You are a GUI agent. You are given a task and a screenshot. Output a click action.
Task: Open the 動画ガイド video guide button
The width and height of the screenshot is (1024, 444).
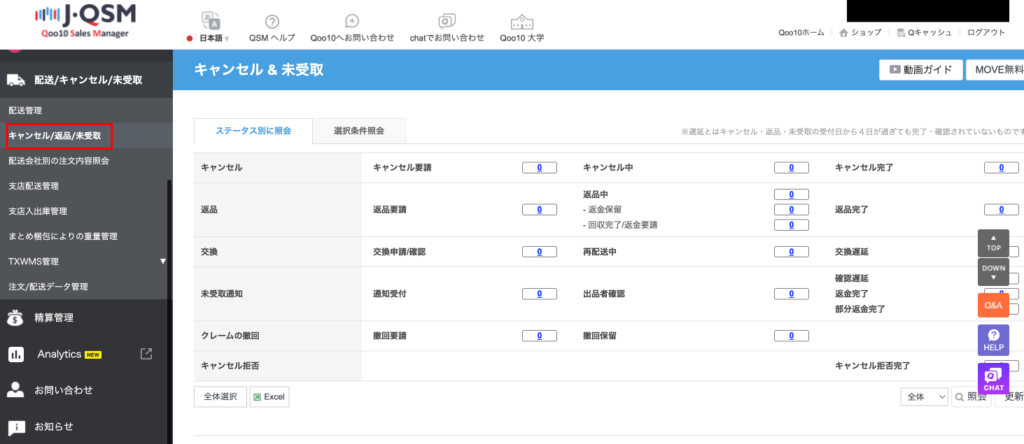(920, 70)
